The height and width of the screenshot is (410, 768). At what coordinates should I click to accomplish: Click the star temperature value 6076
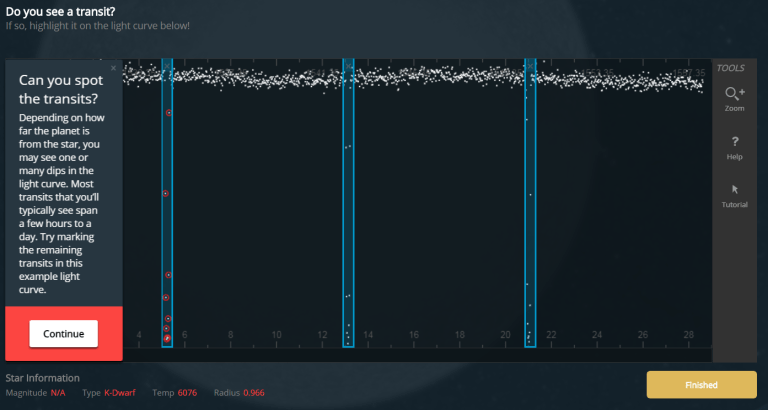[187, 393]
